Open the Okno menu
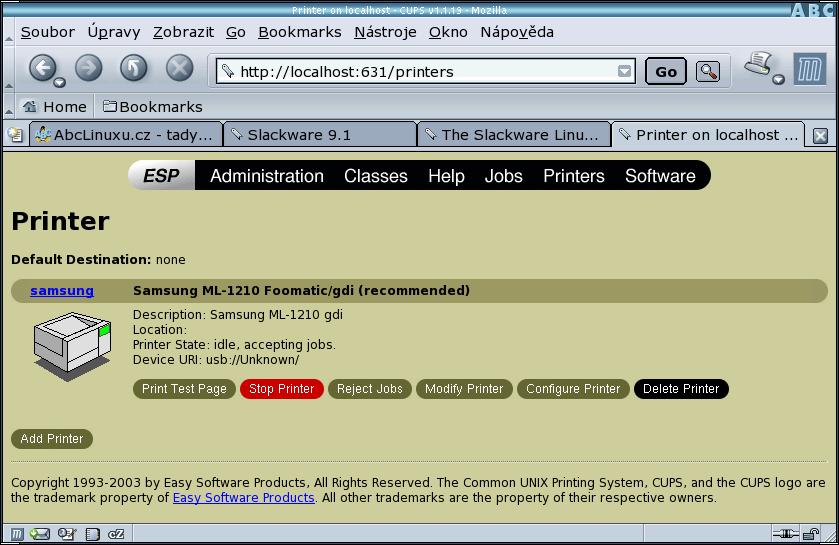839x545 pixels. point(448,32)
